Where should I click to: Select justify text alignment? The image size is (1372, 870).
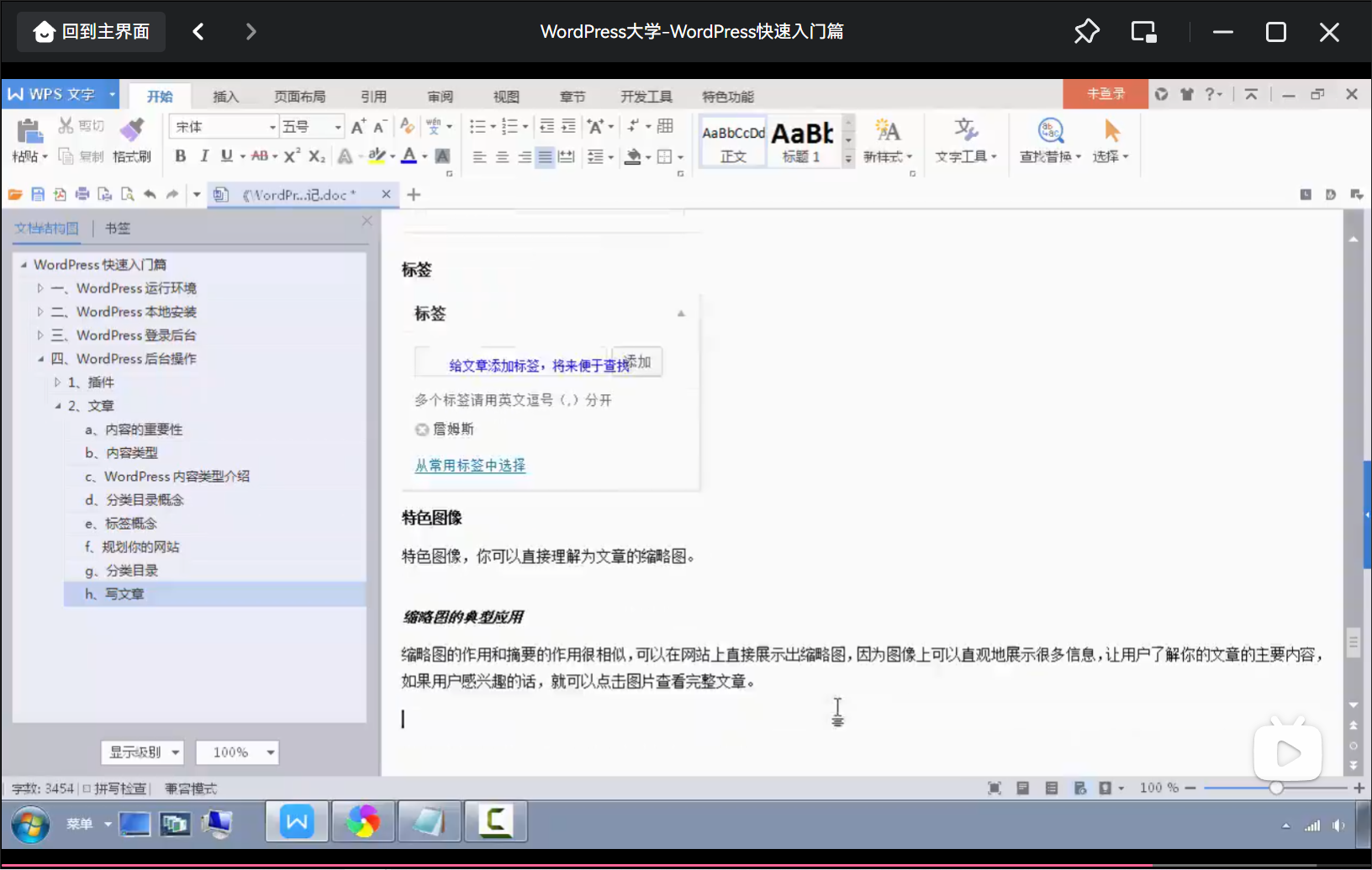click(x=546, y=157)
